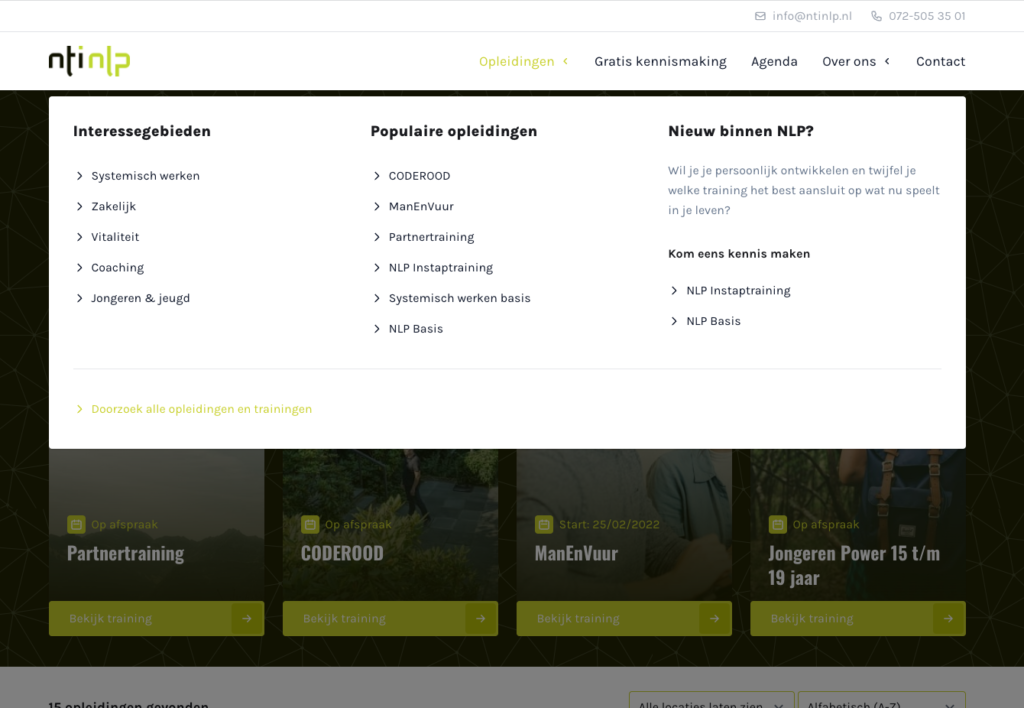Click calendar icon on ManEnVuur card
The height and width of the screenshot is (708, 1024).
point(544,524)
